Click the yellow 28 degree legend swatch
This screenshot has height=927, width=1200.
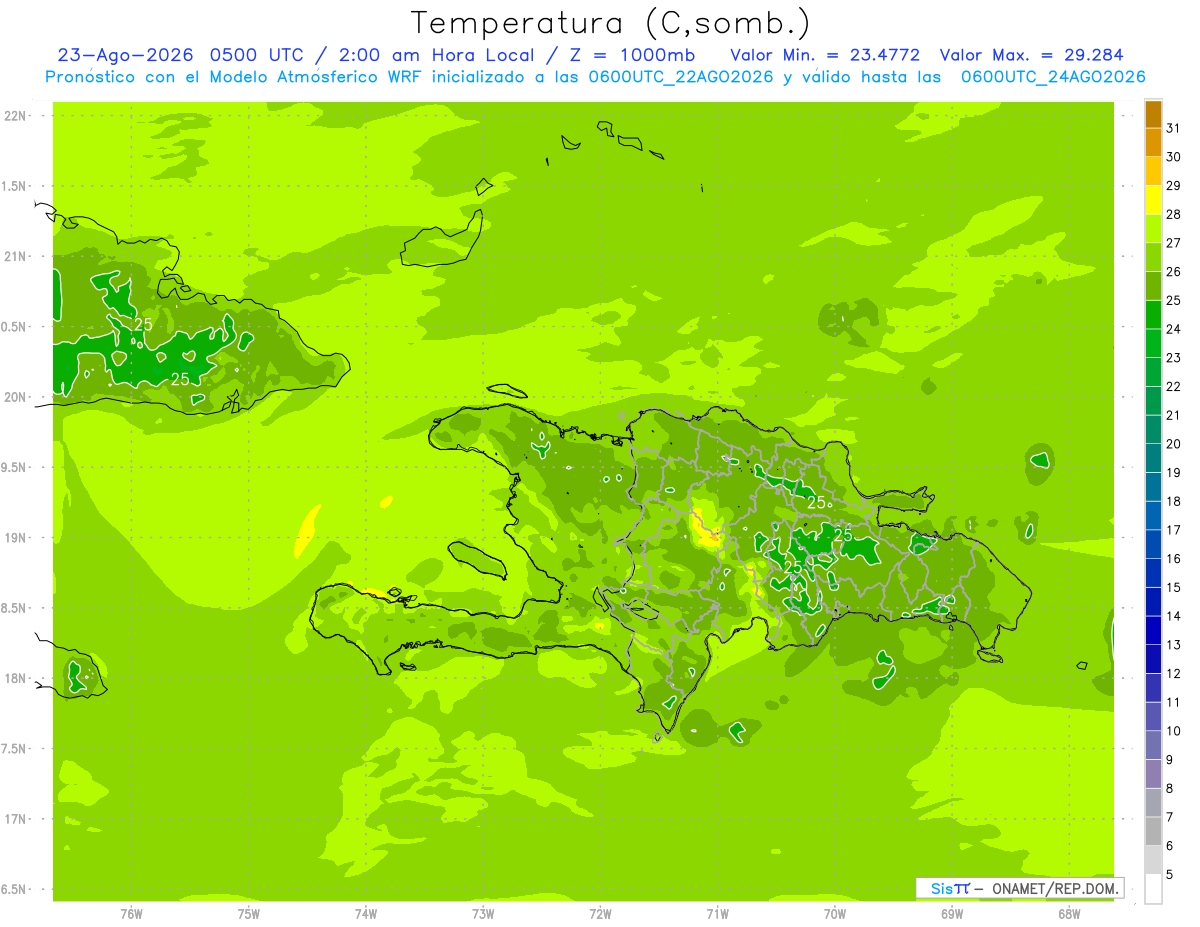(1153, 200)
